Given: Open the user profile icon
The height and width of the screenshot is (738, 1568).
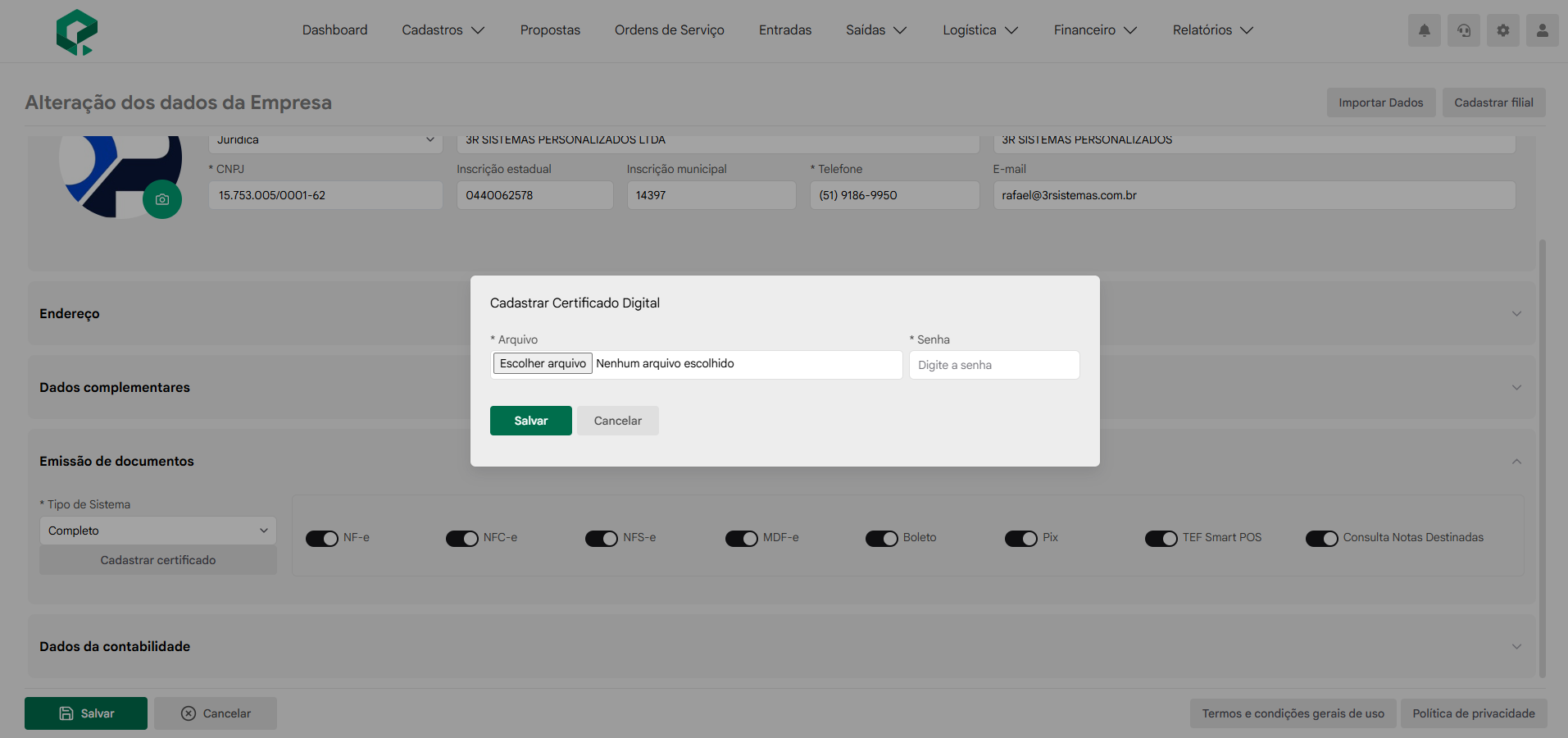Looking at the screenshot, I should [1543, 30].
